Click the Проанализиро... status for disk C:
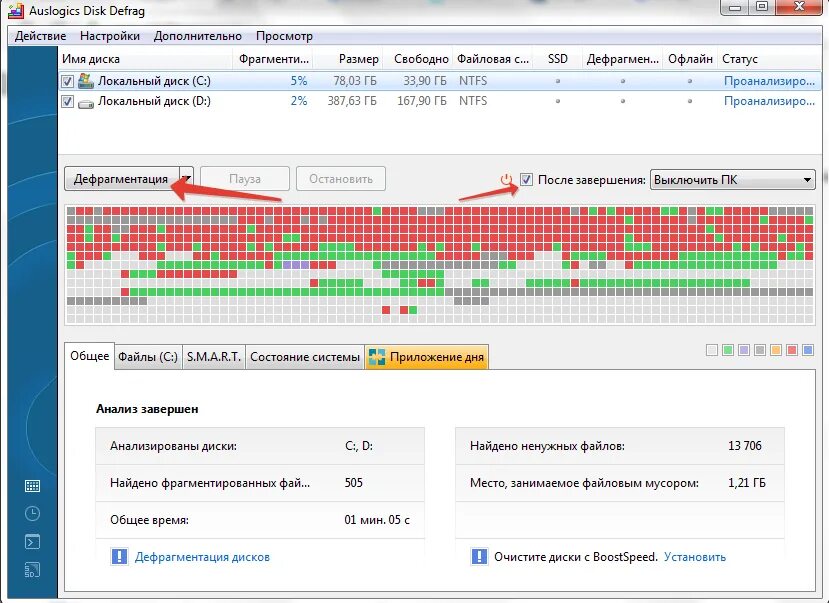 (769, 81)
